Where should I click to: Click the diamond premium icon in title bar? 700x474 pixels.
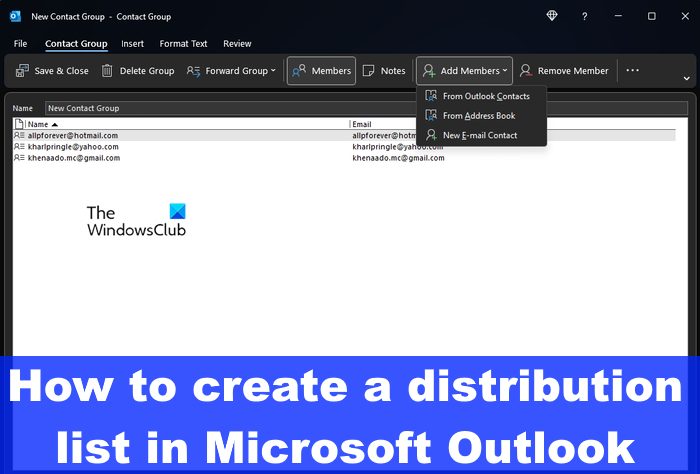click(552, 16)
